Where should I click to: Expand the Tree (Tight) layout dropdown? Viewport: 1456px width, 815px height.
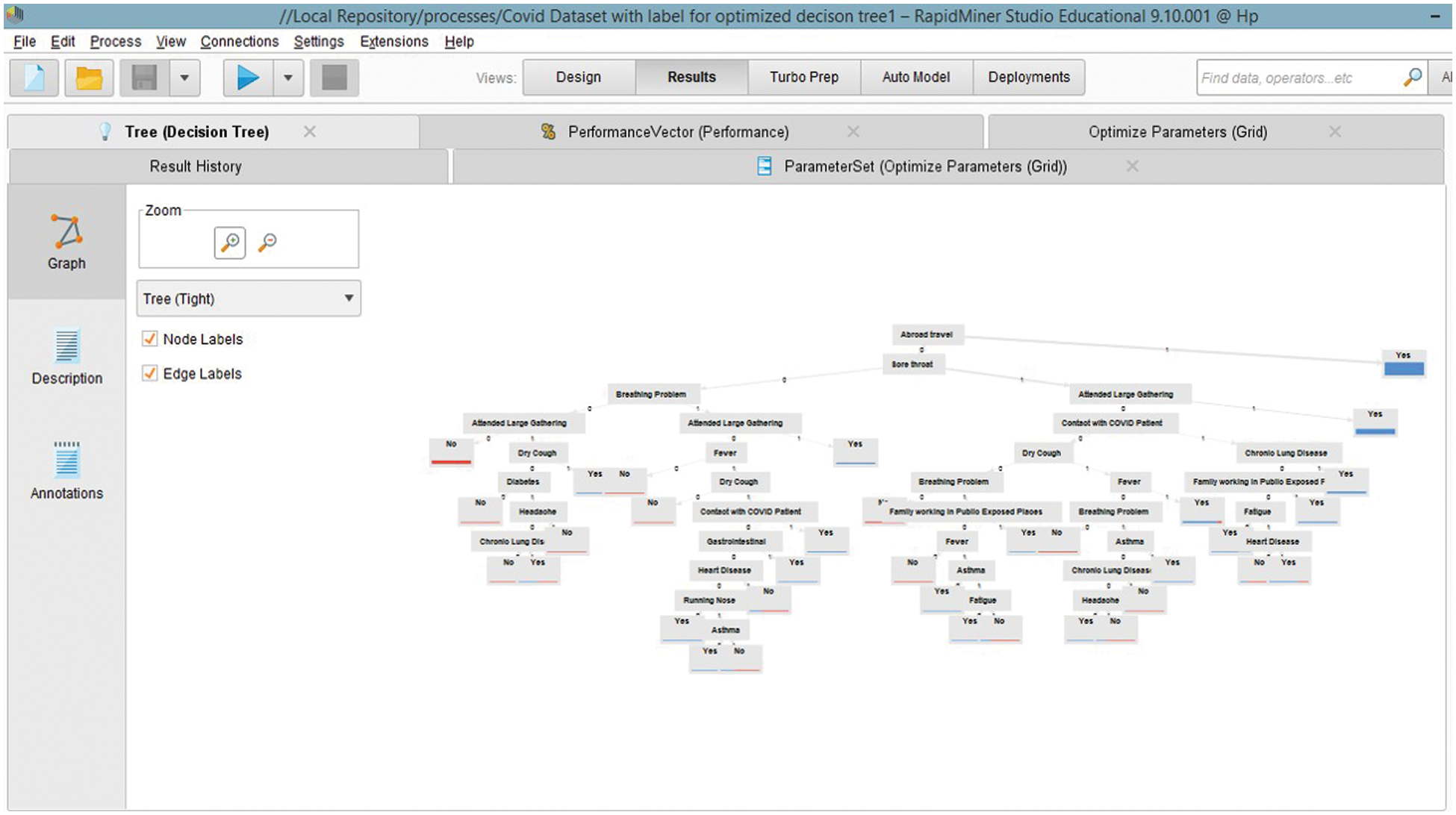[249, 299]
